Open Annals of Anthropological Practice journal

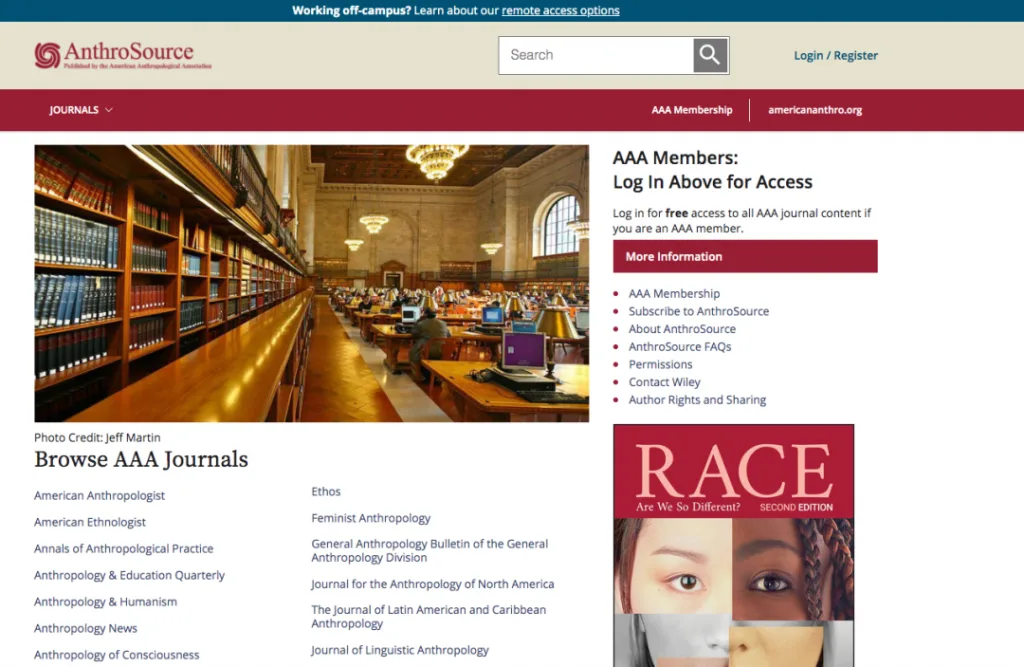(x=123, y=548)
